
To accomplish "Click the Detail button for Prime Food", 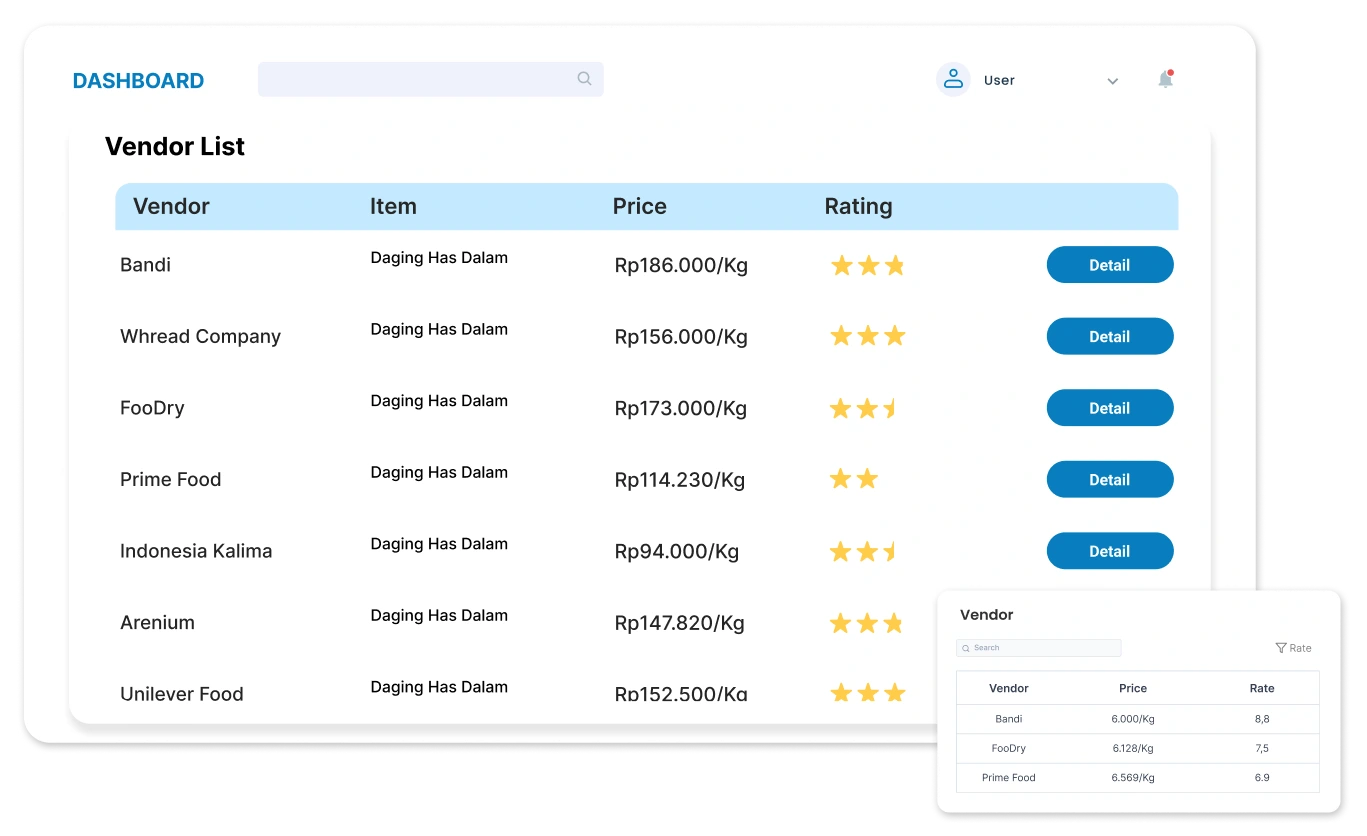I will coord(1109,480).
